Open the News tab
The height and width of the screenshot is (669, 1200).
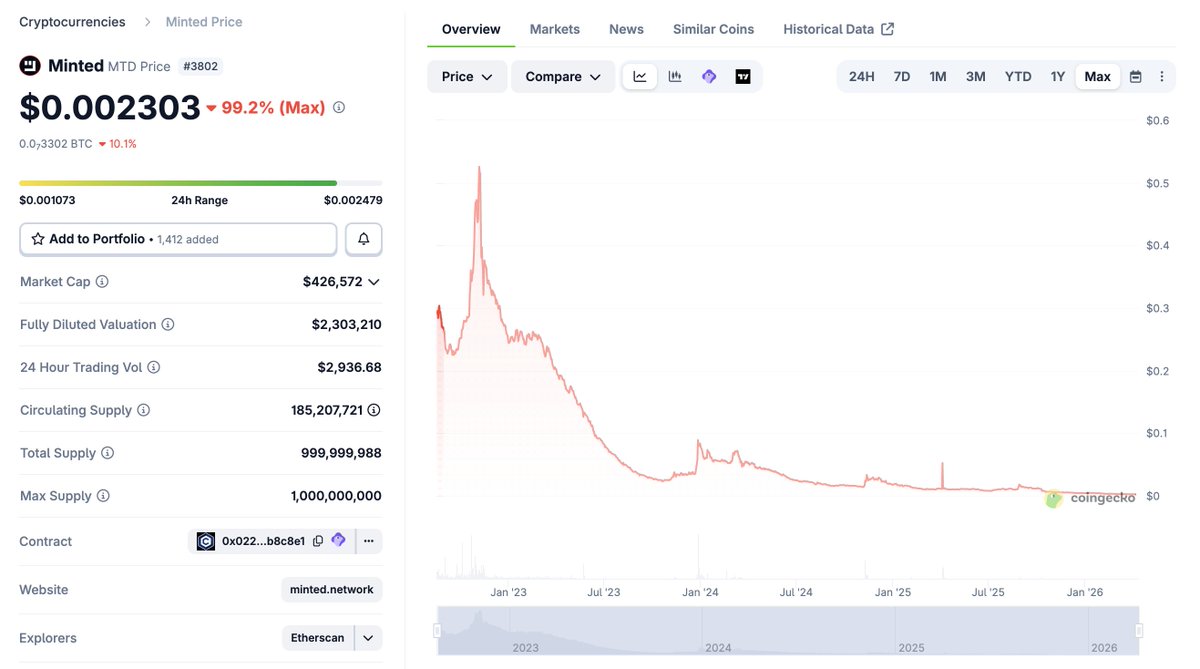pyautogui.click(x=627, y=29)
